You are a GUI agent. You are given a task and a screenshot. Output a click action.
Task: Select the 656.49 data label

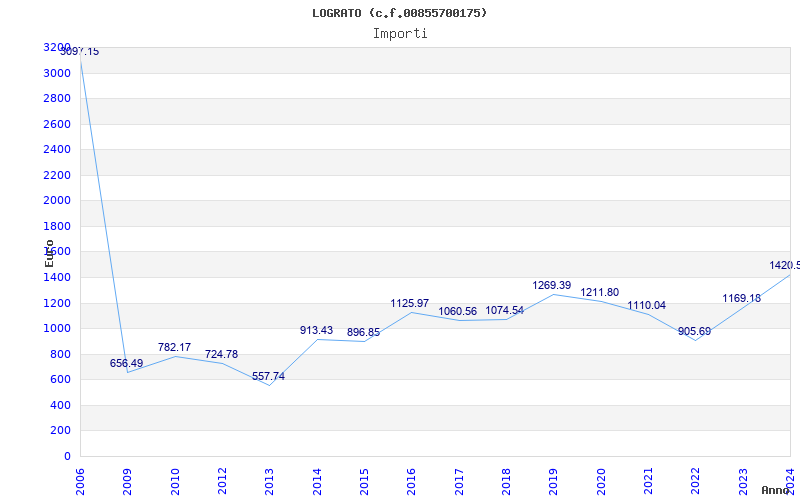click(x=127, y=363)
